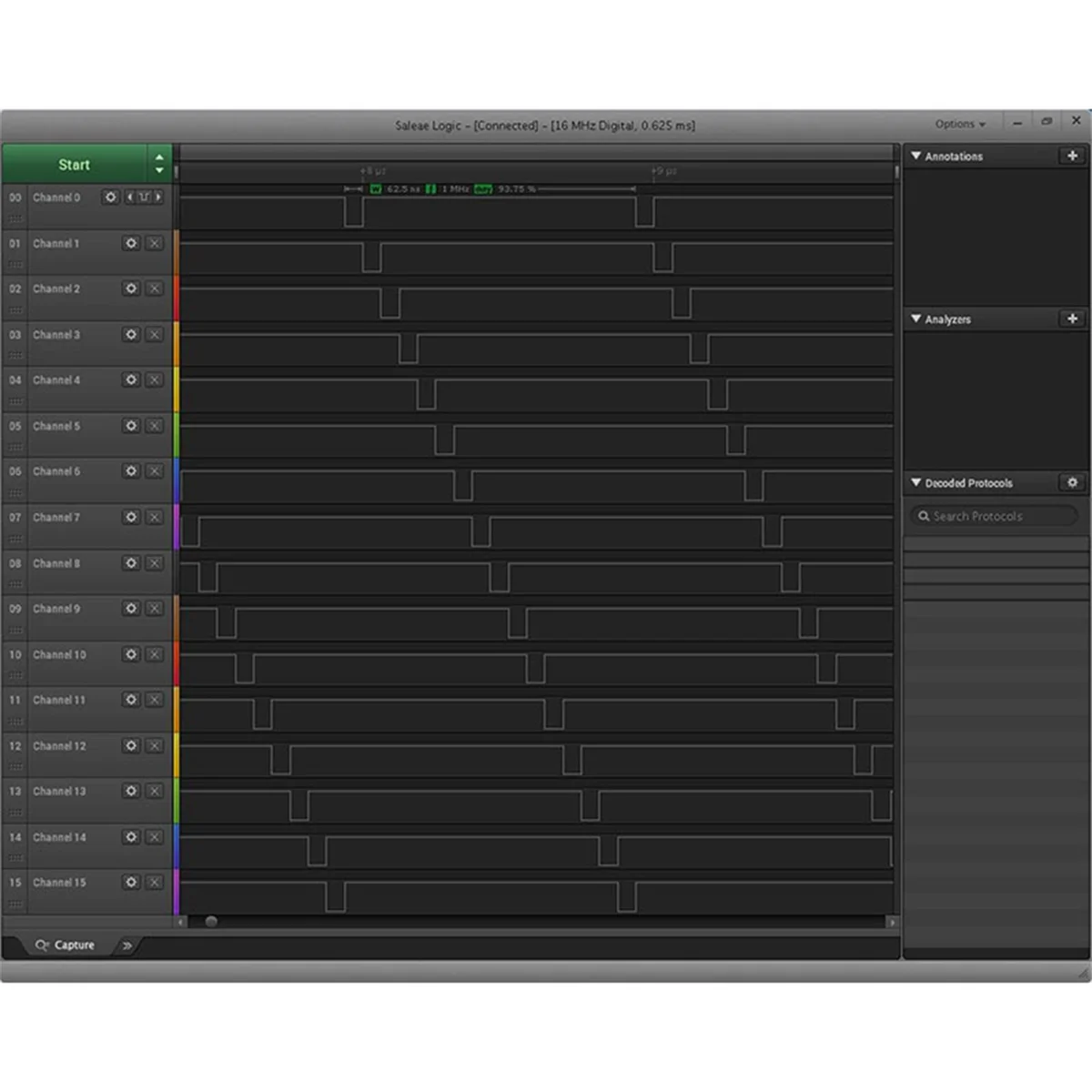Open Channel 12 settings gear
Image resolution: width=1092 pixels, height=1092 pixels.
[131, 745]
